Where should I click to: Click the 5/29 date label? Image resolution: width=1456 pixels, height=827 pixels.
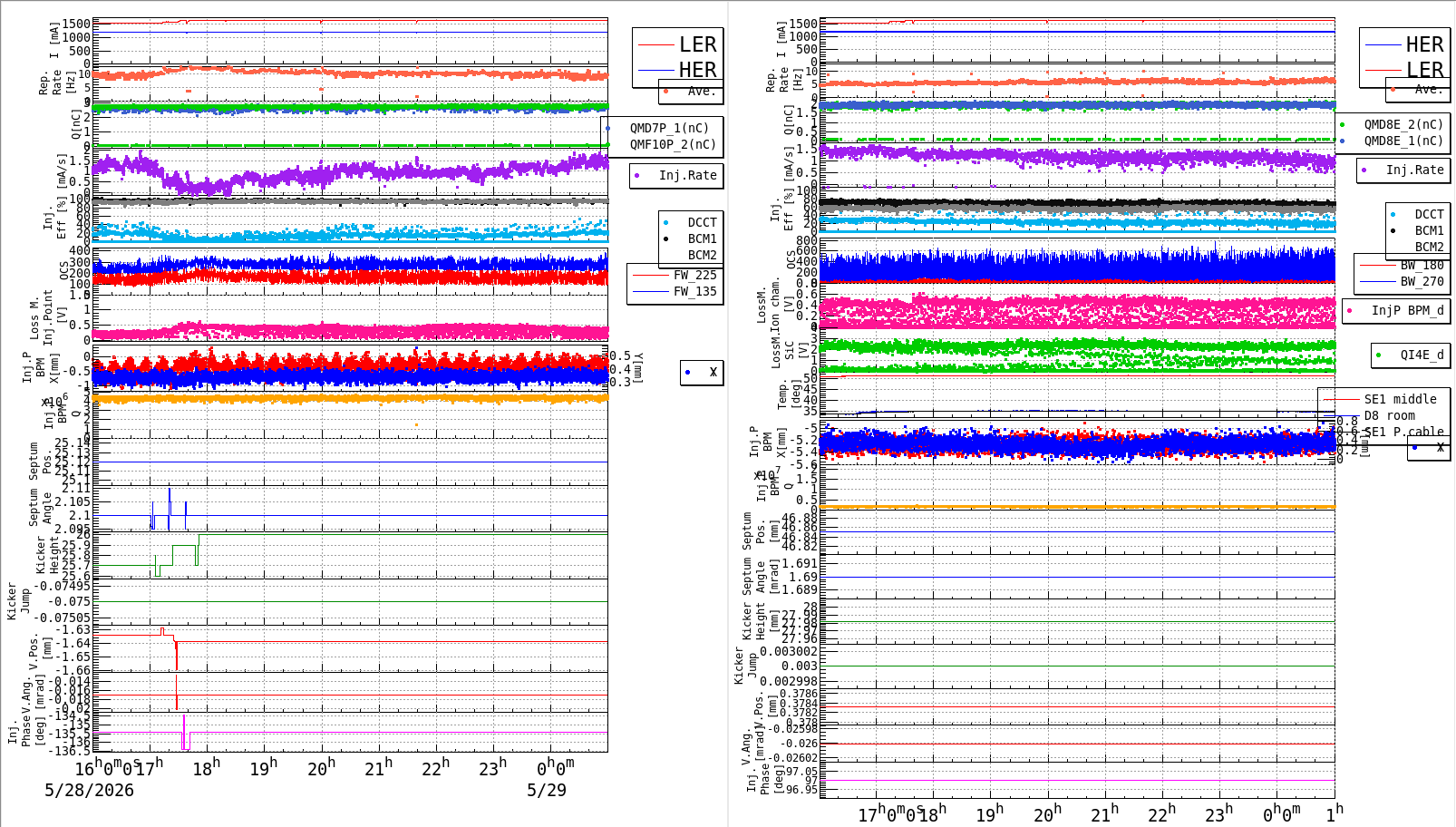(546, 790)
